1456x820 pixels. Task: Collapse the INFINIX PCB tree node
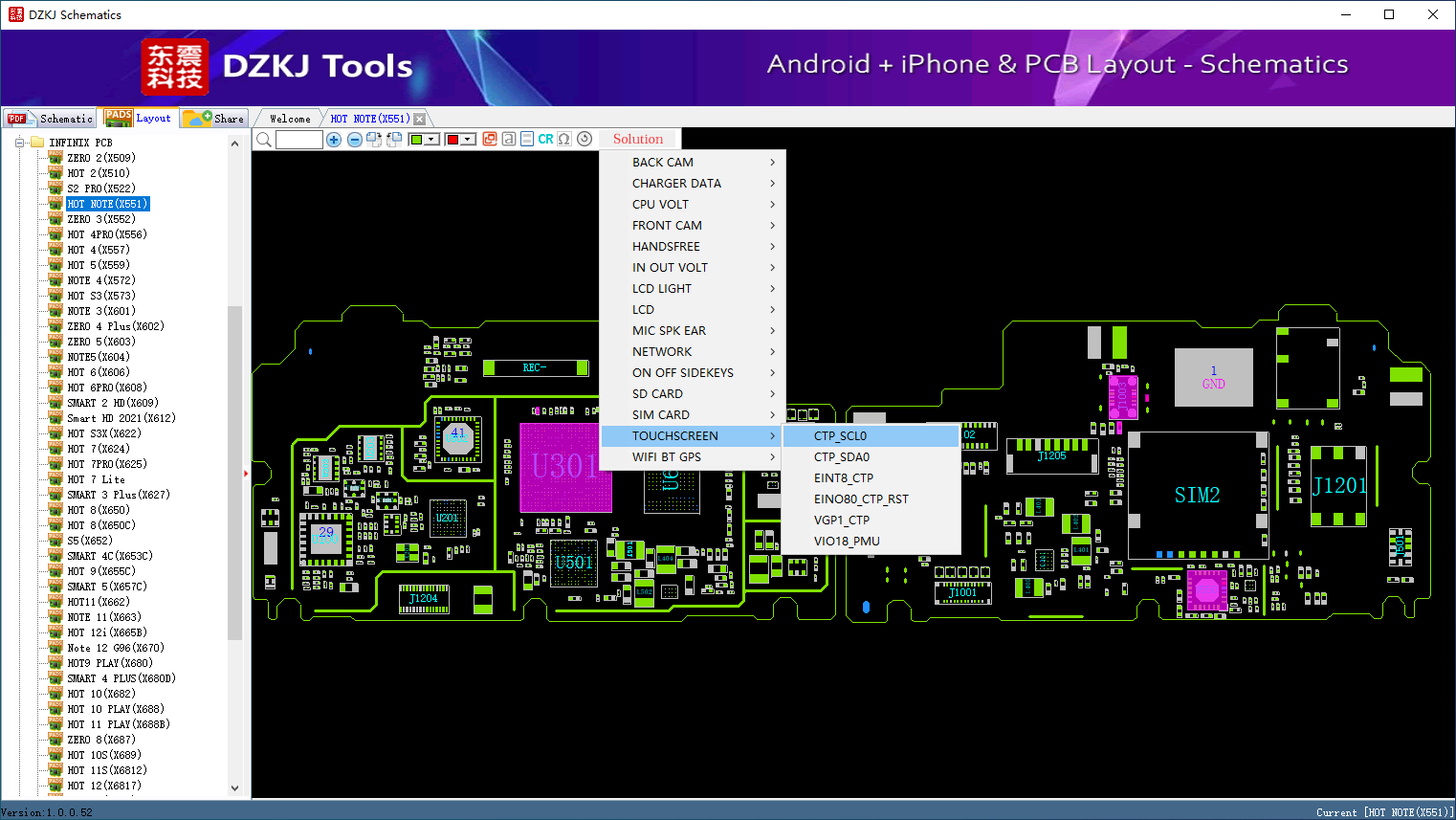pyautogui.click(x=18, y=143)
